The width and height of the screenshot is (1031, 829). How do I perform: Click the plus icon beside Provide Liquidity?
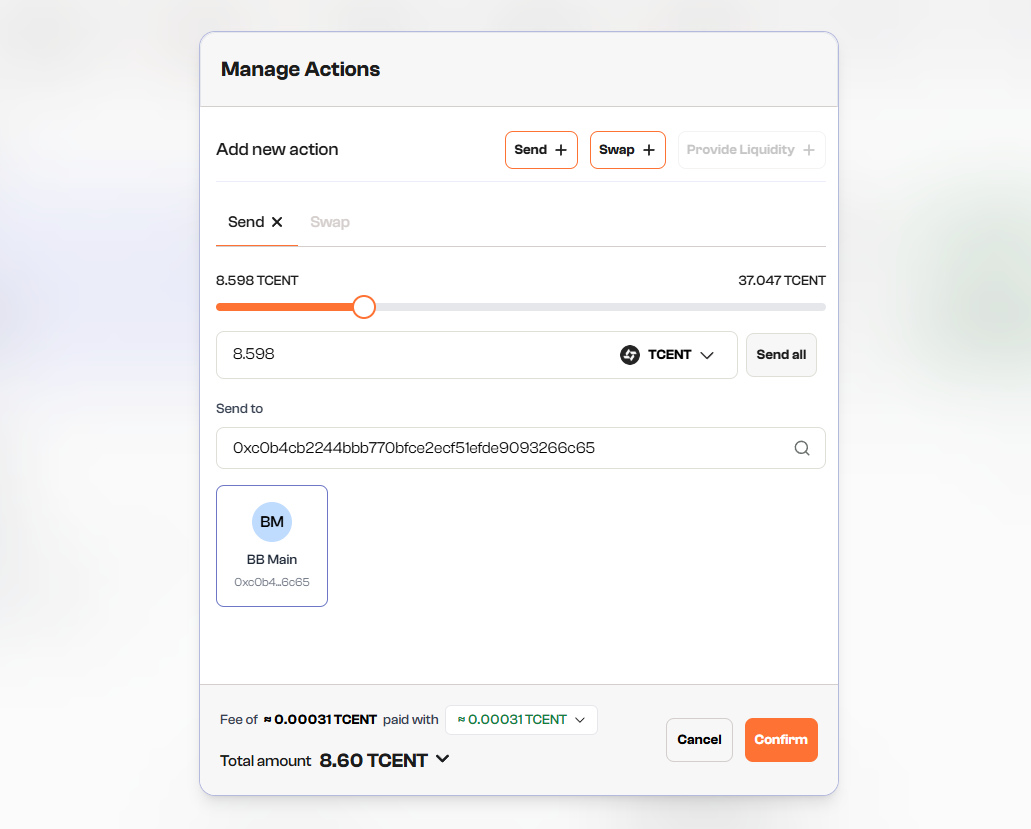[x=809, y=150]
